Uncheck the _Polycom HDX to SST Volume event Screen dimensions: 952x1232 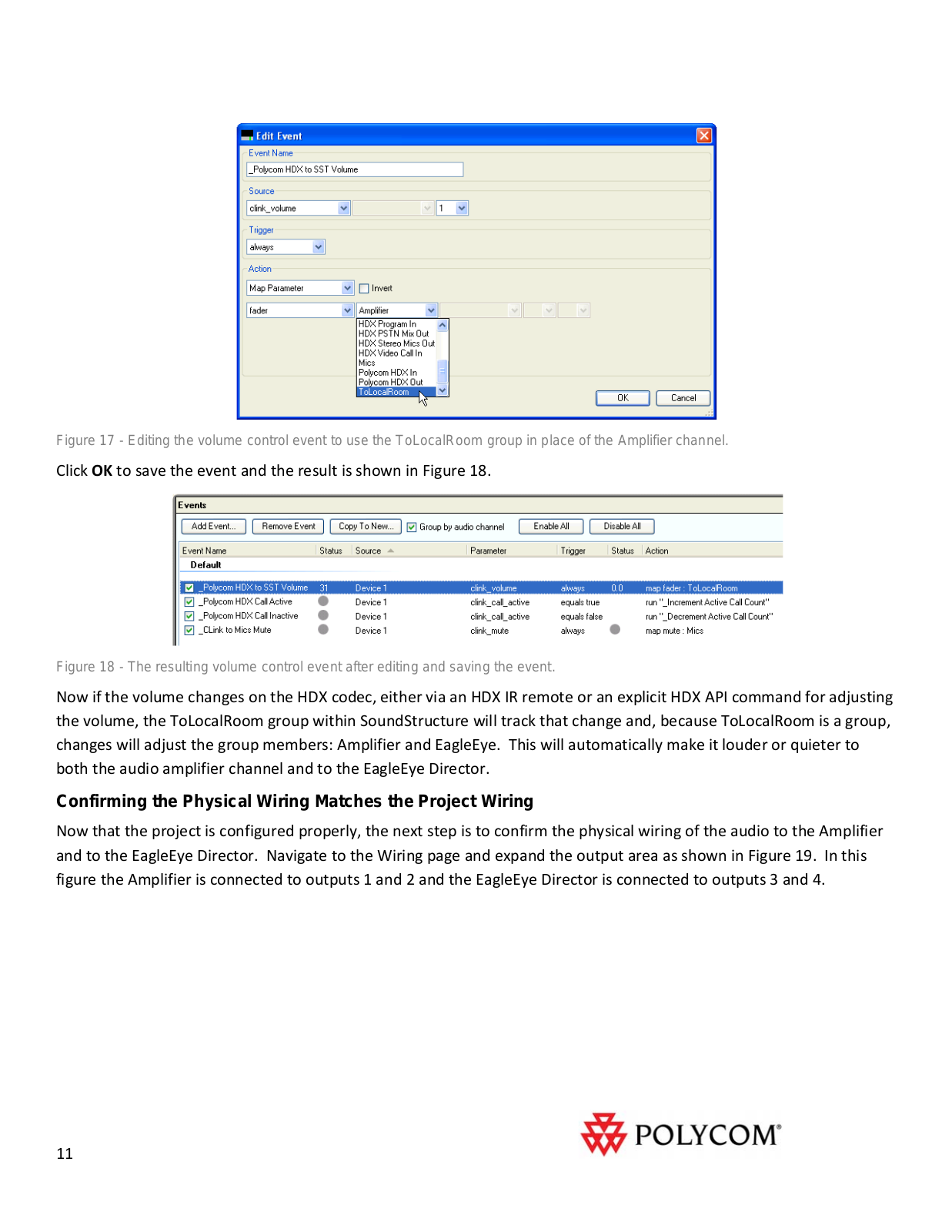pyautogui.click(x=189, y=588)
